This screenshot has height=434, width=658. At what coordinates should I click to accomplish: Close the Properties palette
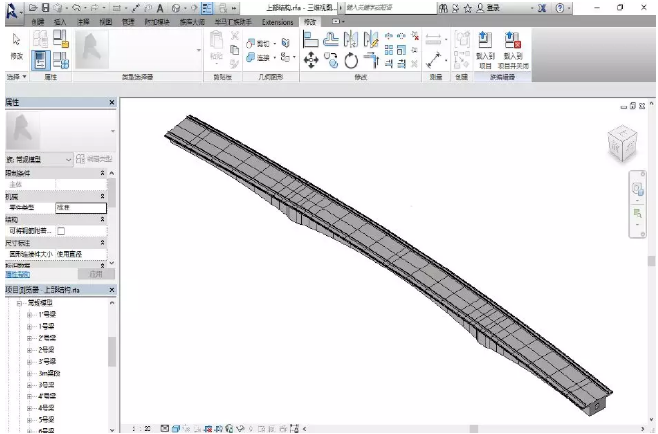pos(112,102)
